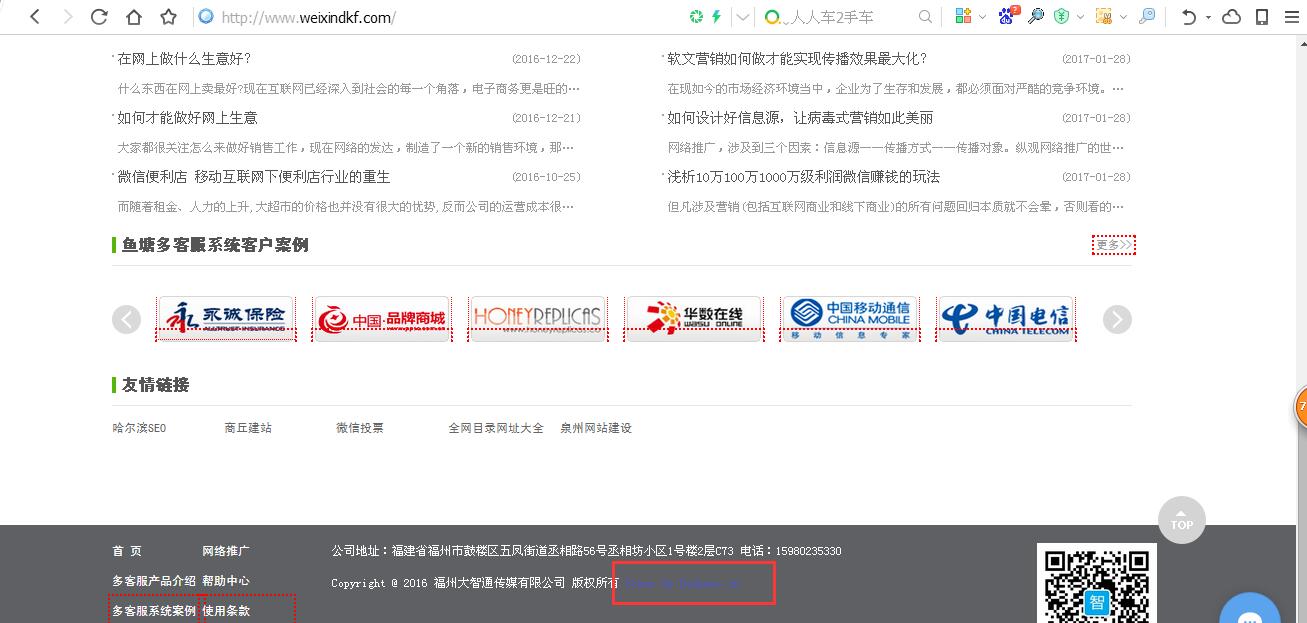Bookmark this page with the star icon
This screenshot has height=623, width=1307.
click(x=168, y=17)
